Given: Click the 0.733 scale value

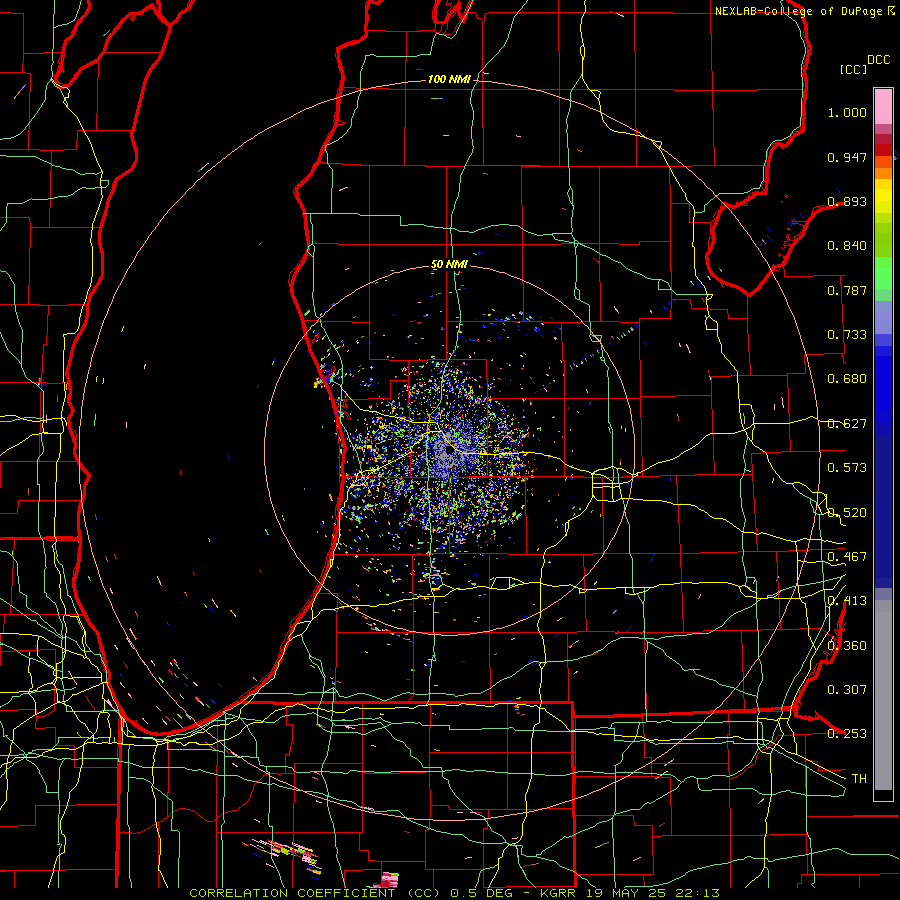Looking at the screenshot, I should (x=847, y=335).
